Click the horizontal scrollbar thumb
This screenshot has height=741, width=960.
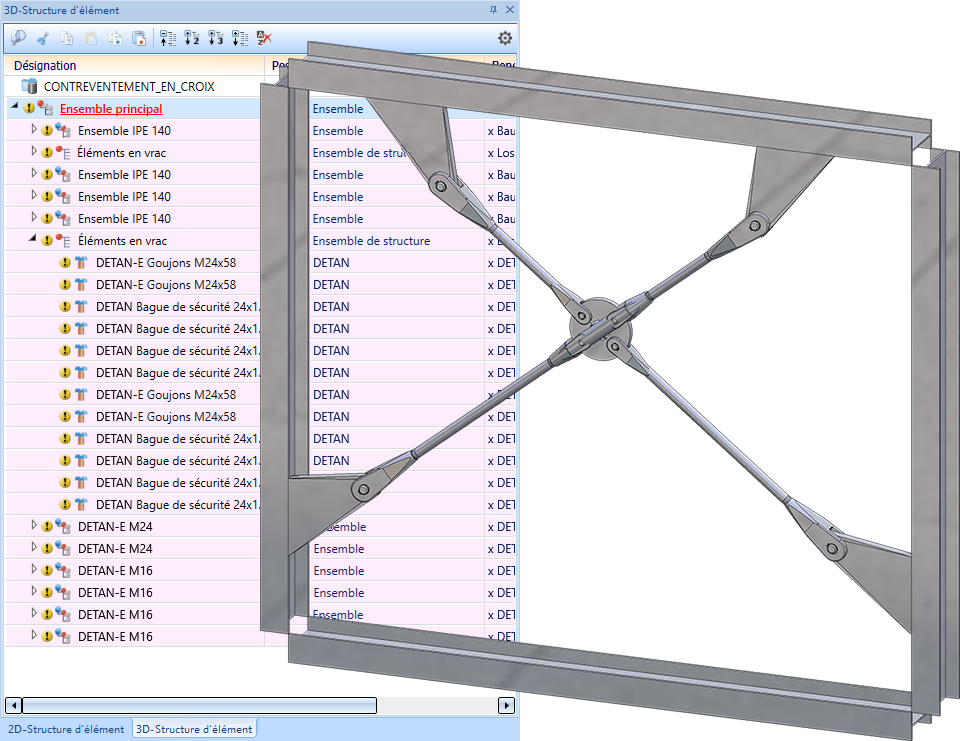[199, 705]
